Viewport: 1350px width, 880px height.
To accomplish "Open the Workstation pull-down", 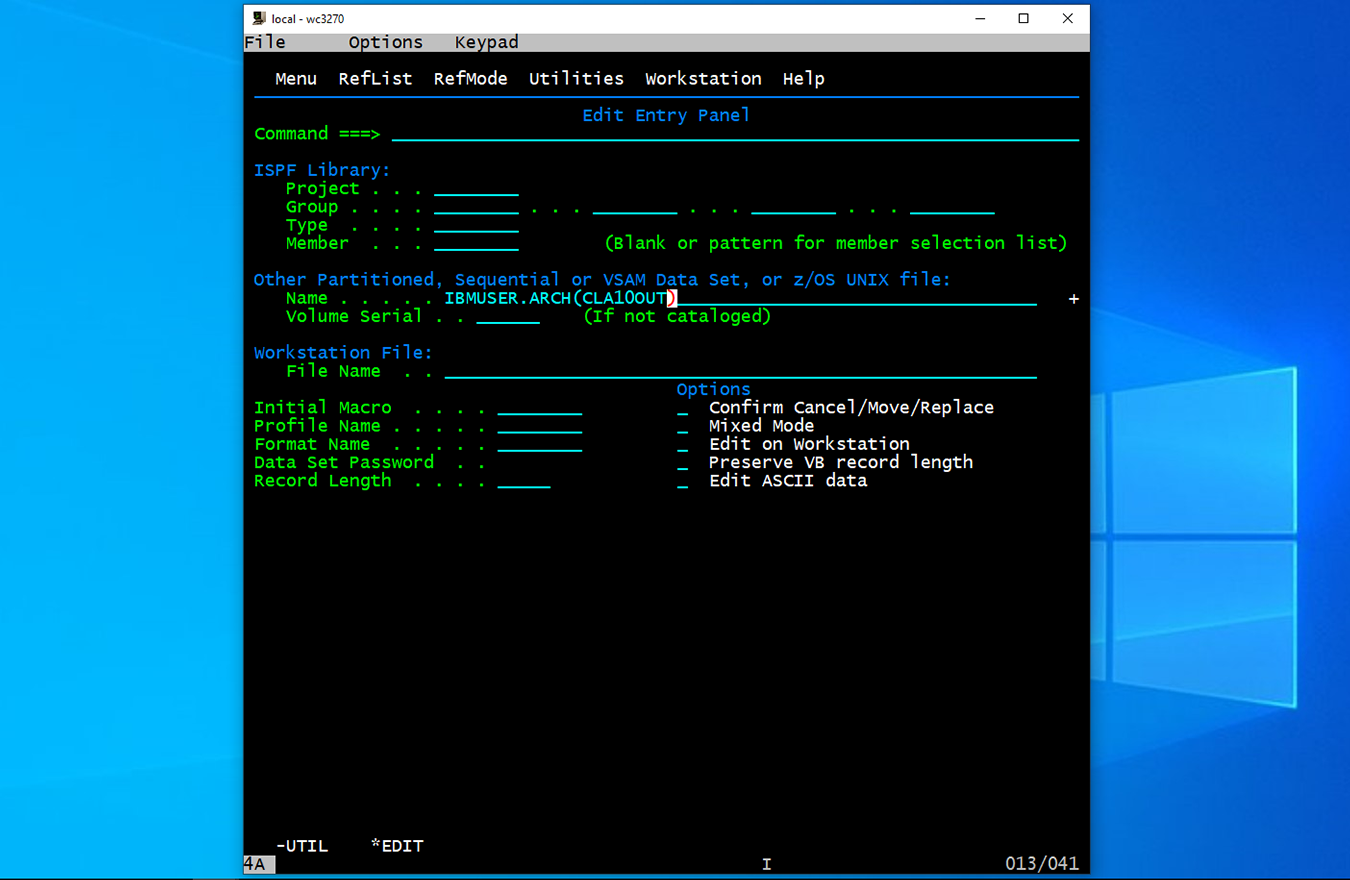I will point(703,79).
